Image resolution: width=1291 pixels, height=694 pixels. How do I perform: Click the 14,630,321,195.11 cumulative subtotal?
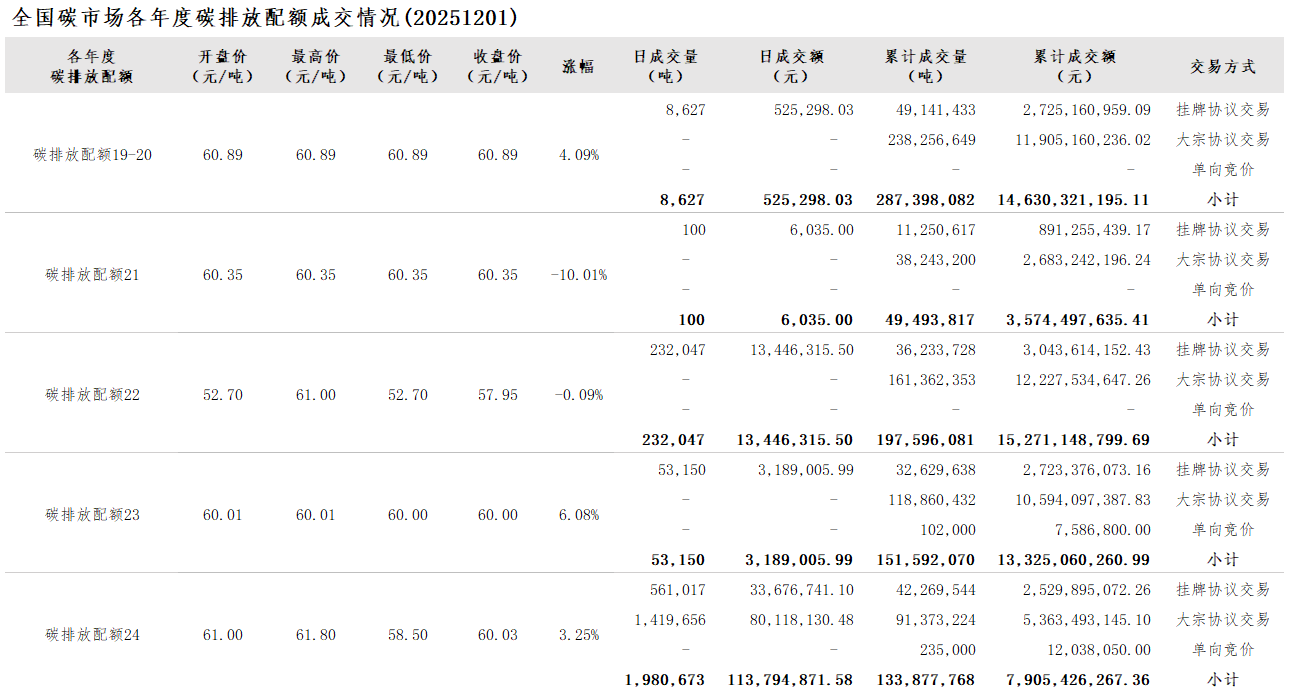pyautogui.click(x=1073, y=200)
